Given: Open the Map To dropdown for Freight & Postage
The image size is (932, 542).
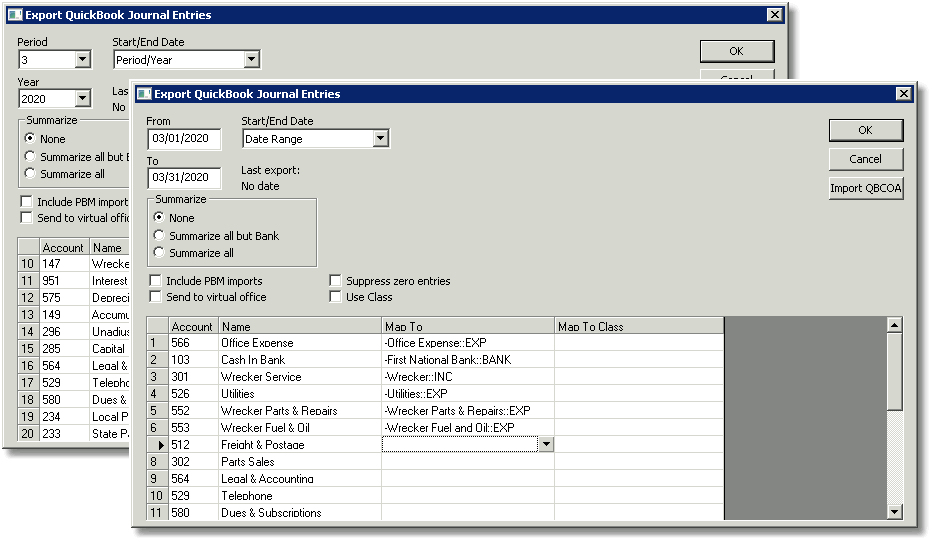Looking at the screenshot, I should click(x=546, y=445).
